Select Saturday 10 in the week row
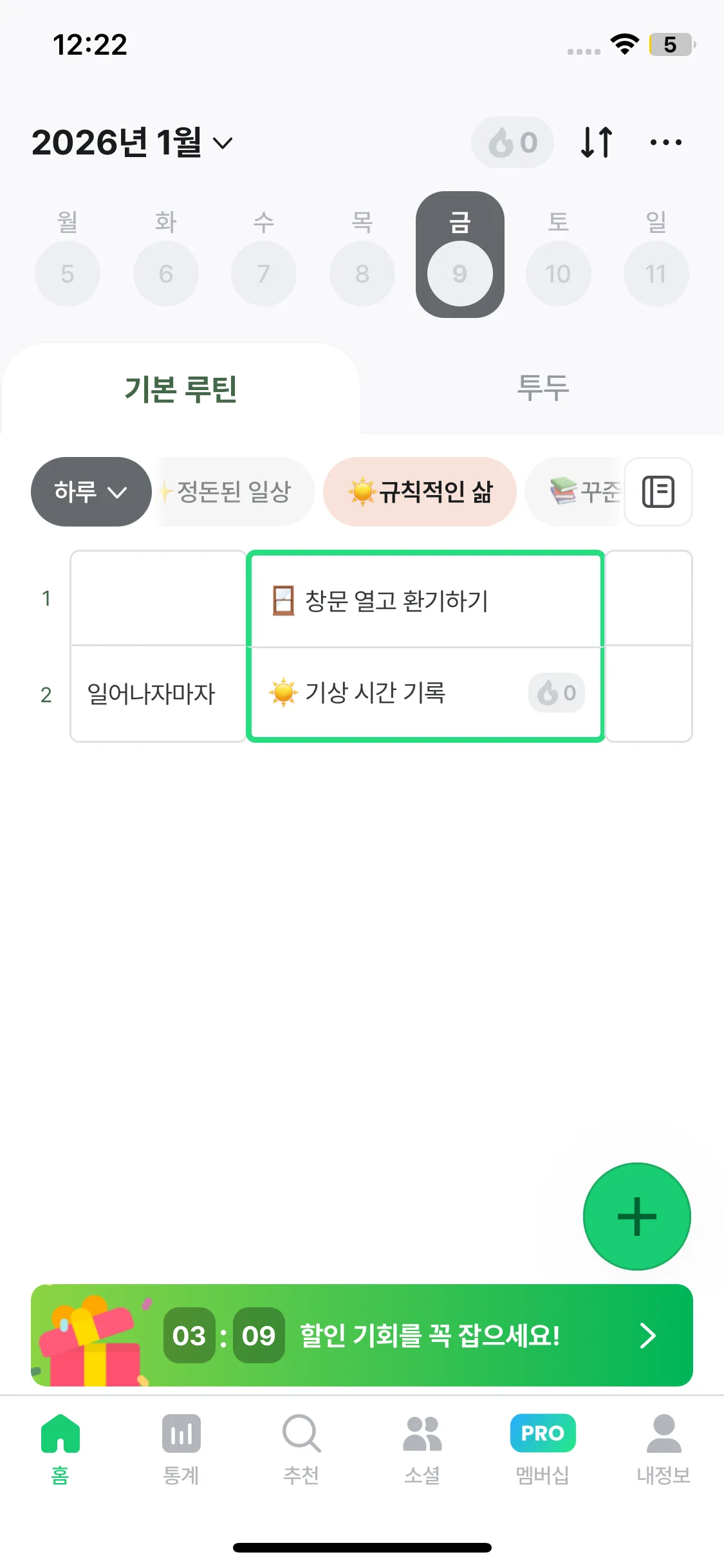 pos(558,274)
